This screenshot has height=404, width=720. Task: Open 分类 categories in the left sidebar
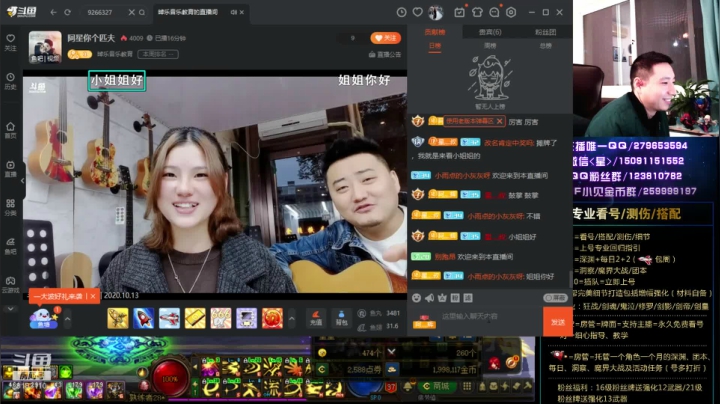click(11, 207)
